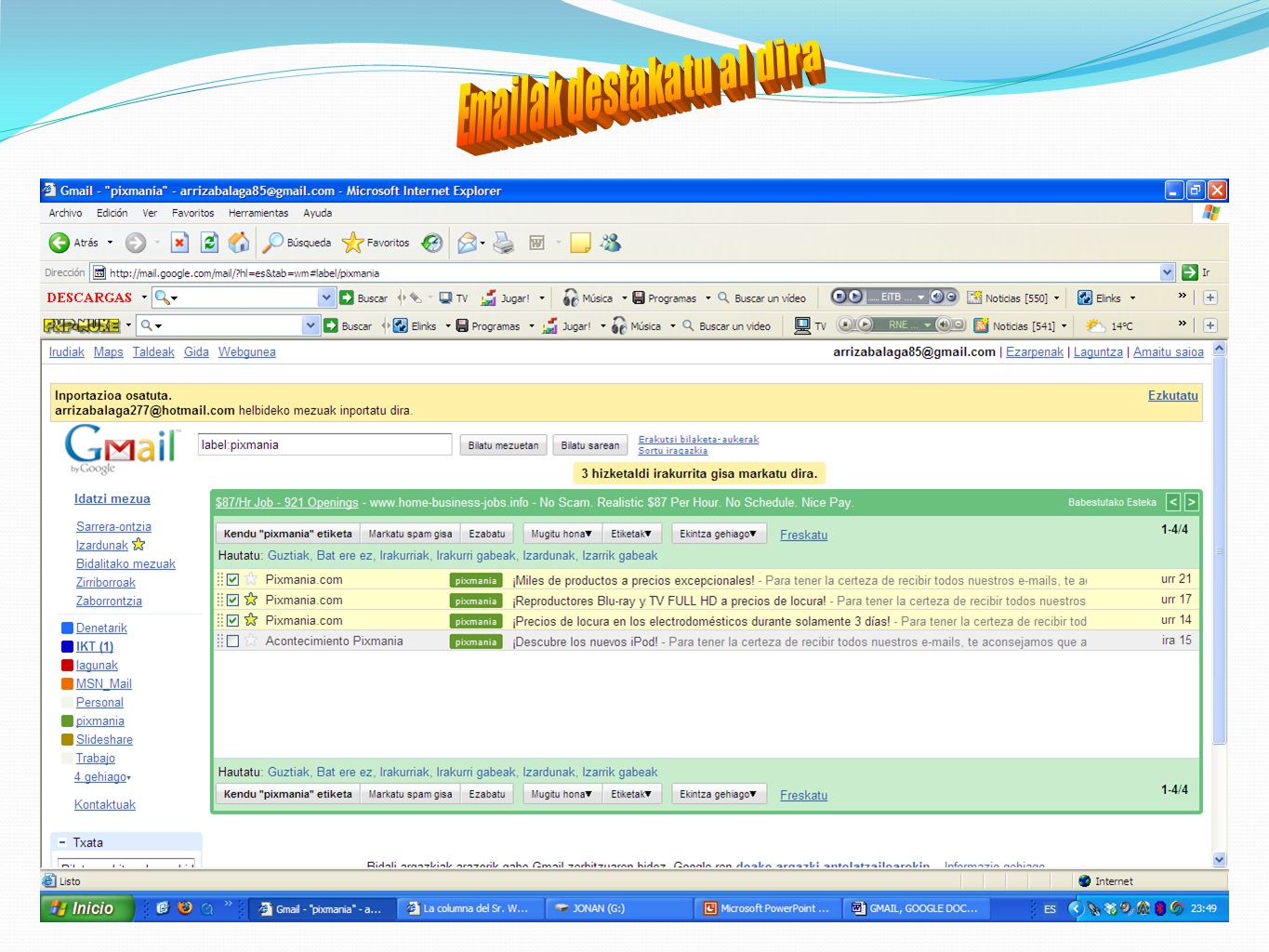The width and height of the screenshot is (1269, 952).
Task: Click the green pixmania label color swatch
Action: [67, 721]
